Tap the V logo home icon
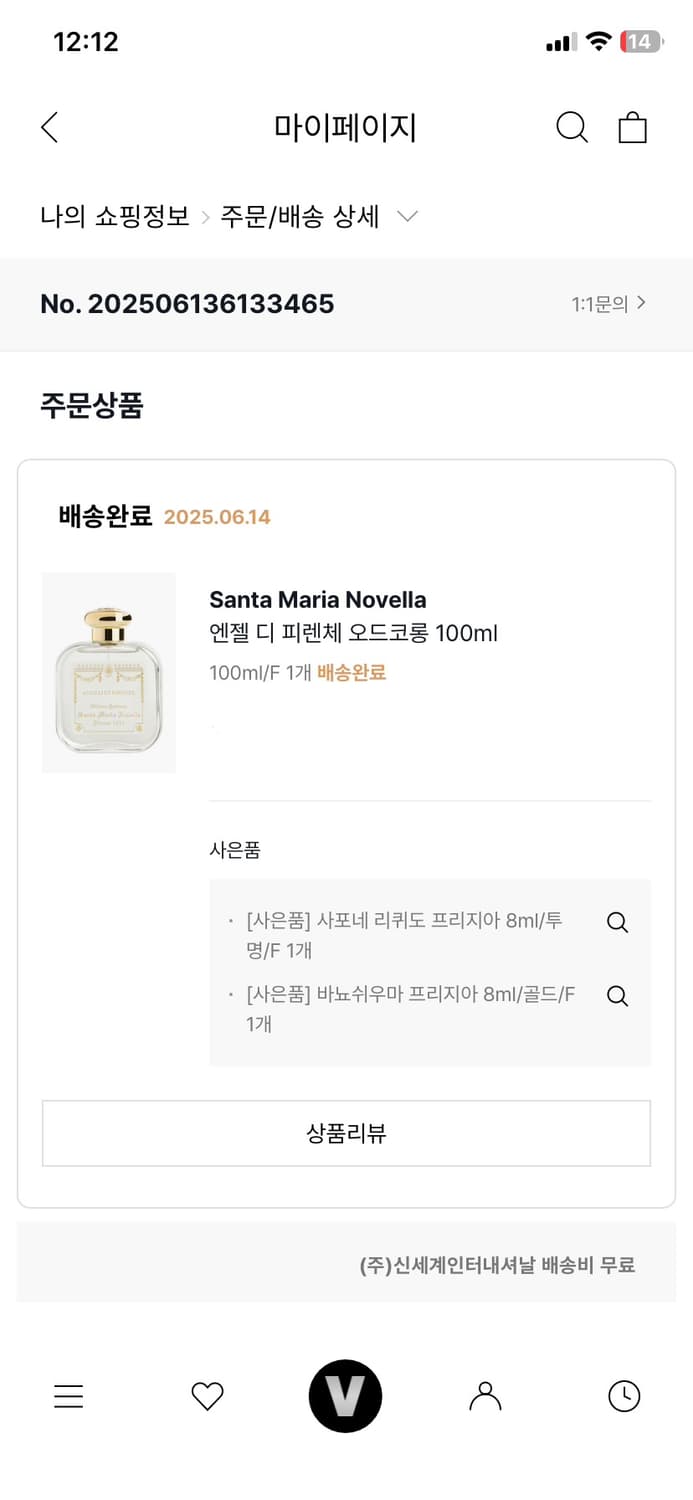Image resolution: width=693 pixels, height=1500 pixels. coord(346,1396)
